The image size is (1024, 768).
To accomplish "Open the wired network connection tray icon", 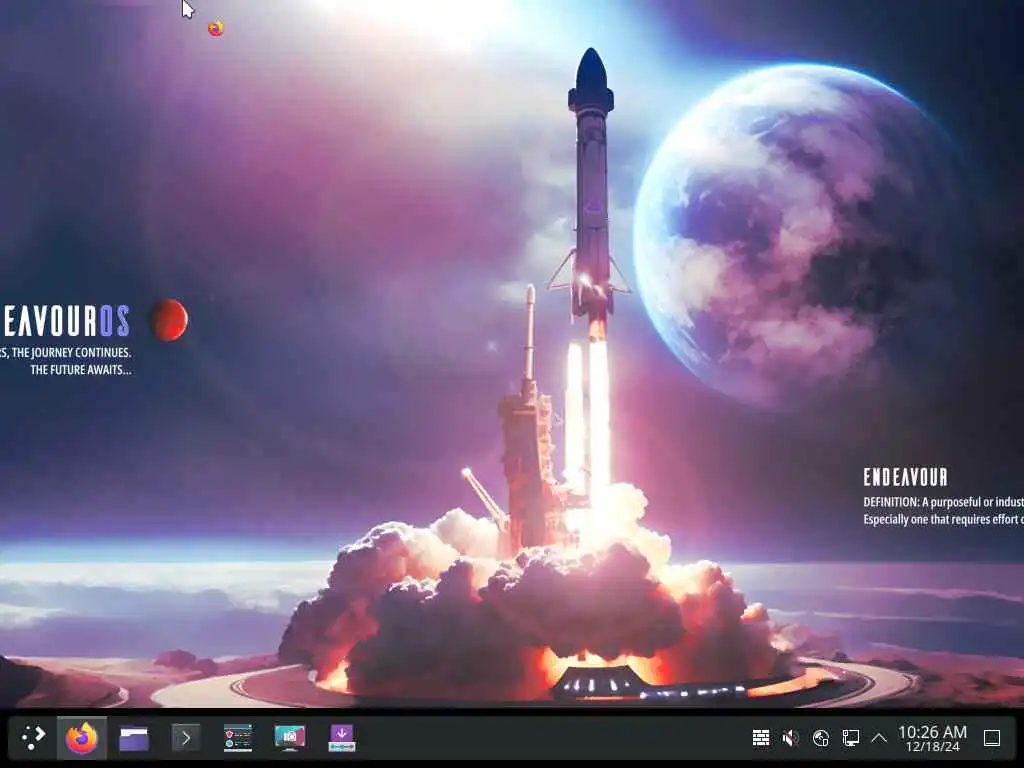I will (x=850, y=738).
